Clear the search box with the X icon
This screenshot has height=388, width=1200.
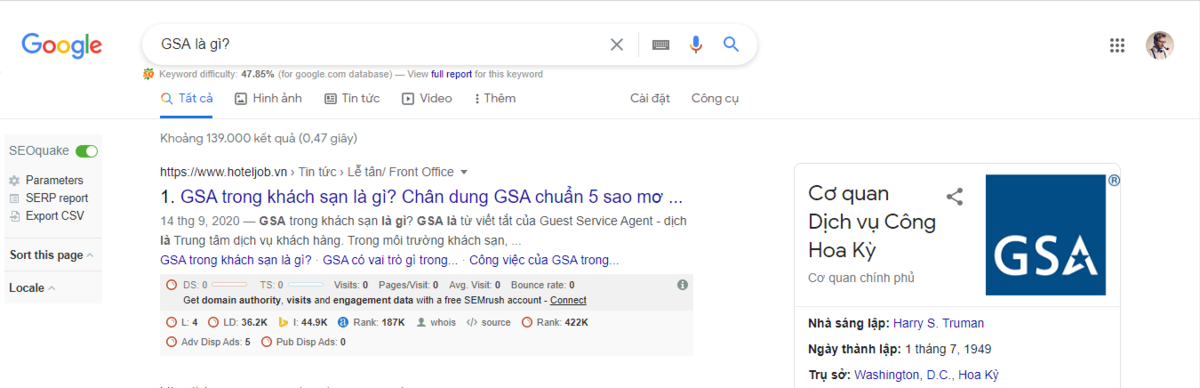click(617, 45)
